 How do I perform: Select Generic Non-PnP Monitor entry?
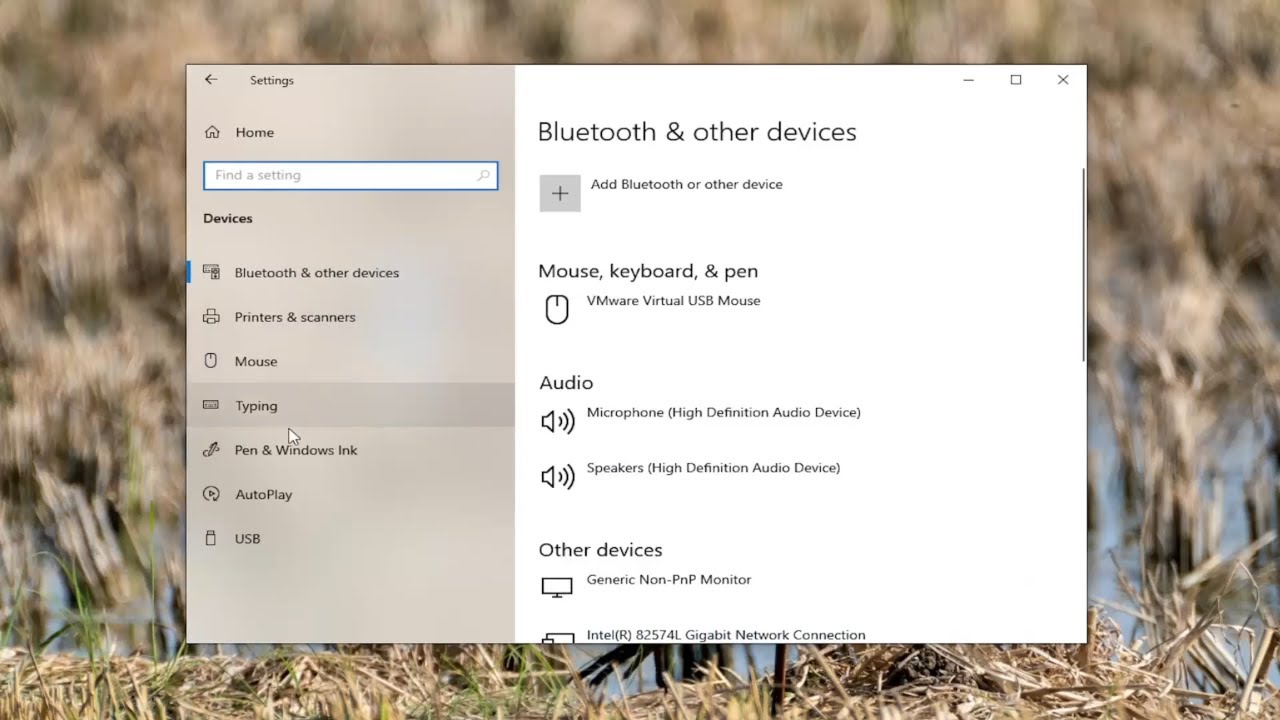click(x=668, y=580)
